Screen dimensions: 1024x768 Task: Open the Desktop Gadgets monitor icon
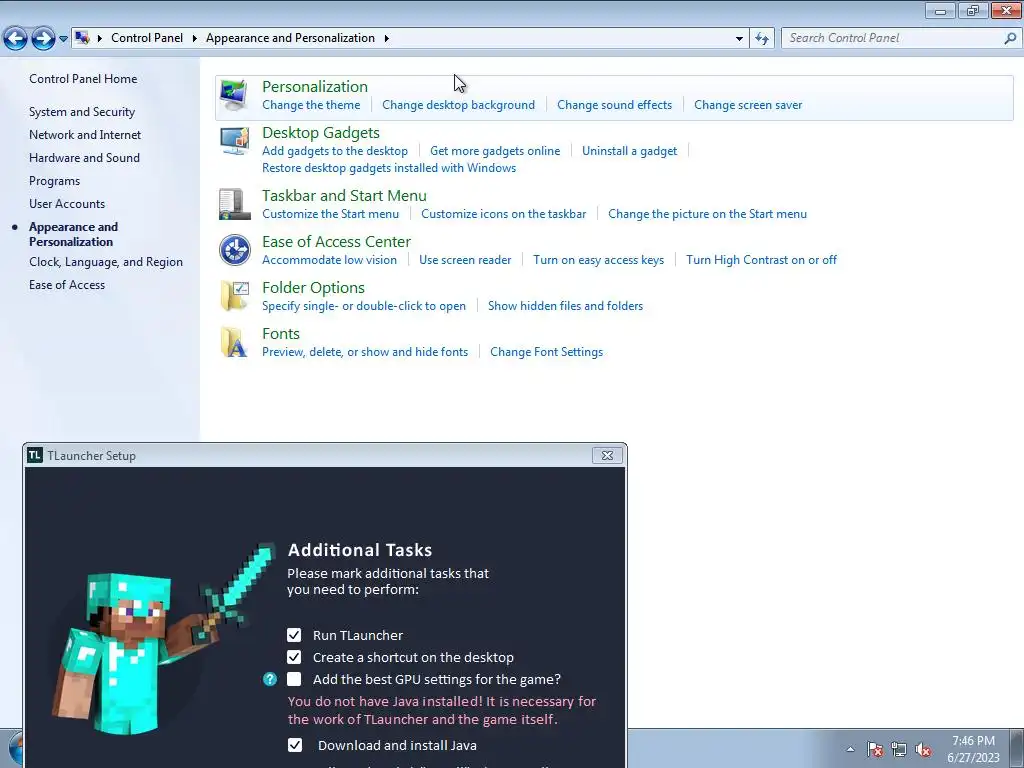click(234, 141)
